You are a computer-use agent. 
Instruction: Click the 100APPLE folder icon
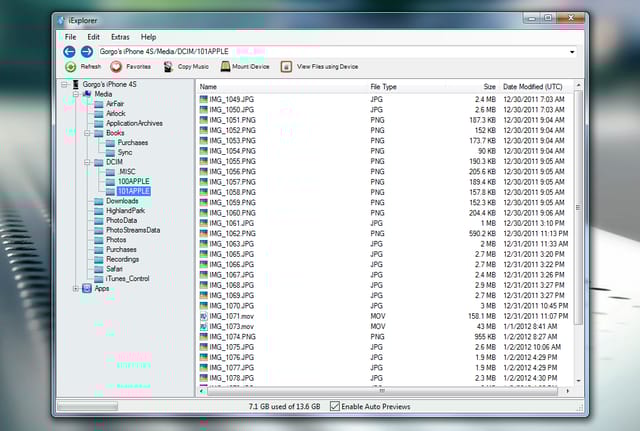coord(110,182)
